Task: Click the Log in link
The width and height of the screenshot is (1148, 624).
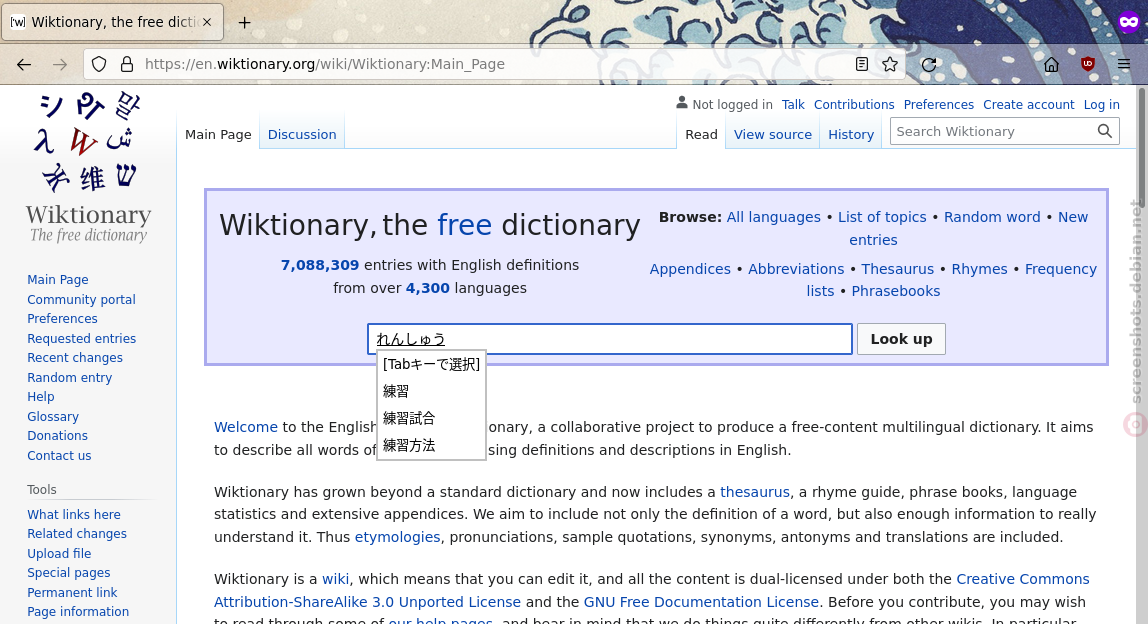Action: tap(1101, 105)
